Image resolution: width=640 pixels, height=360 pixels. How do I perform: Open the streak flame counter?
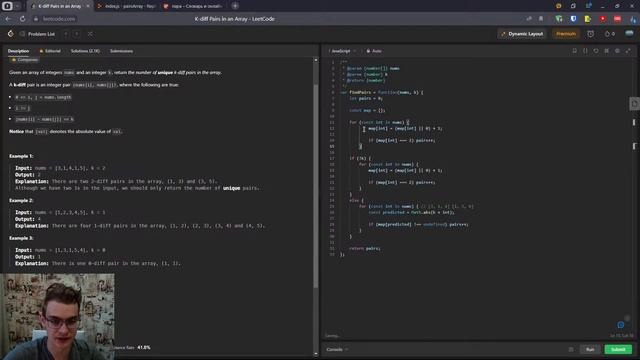(x=610, y=34)
